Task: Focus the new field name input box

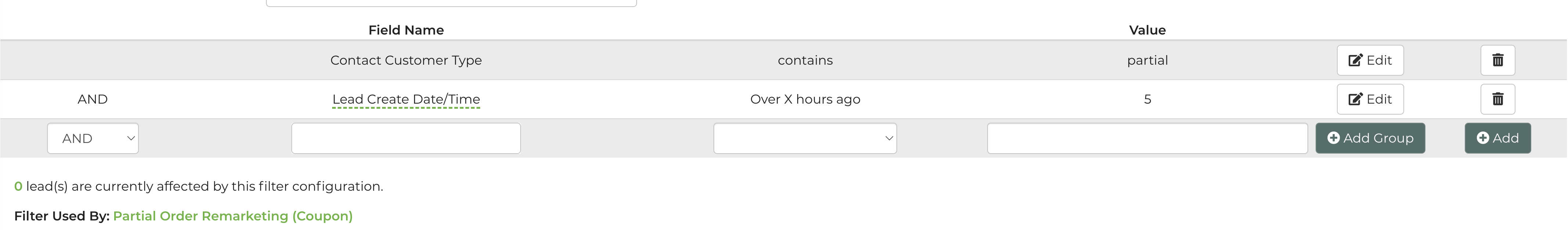Action: pos(406,138)
